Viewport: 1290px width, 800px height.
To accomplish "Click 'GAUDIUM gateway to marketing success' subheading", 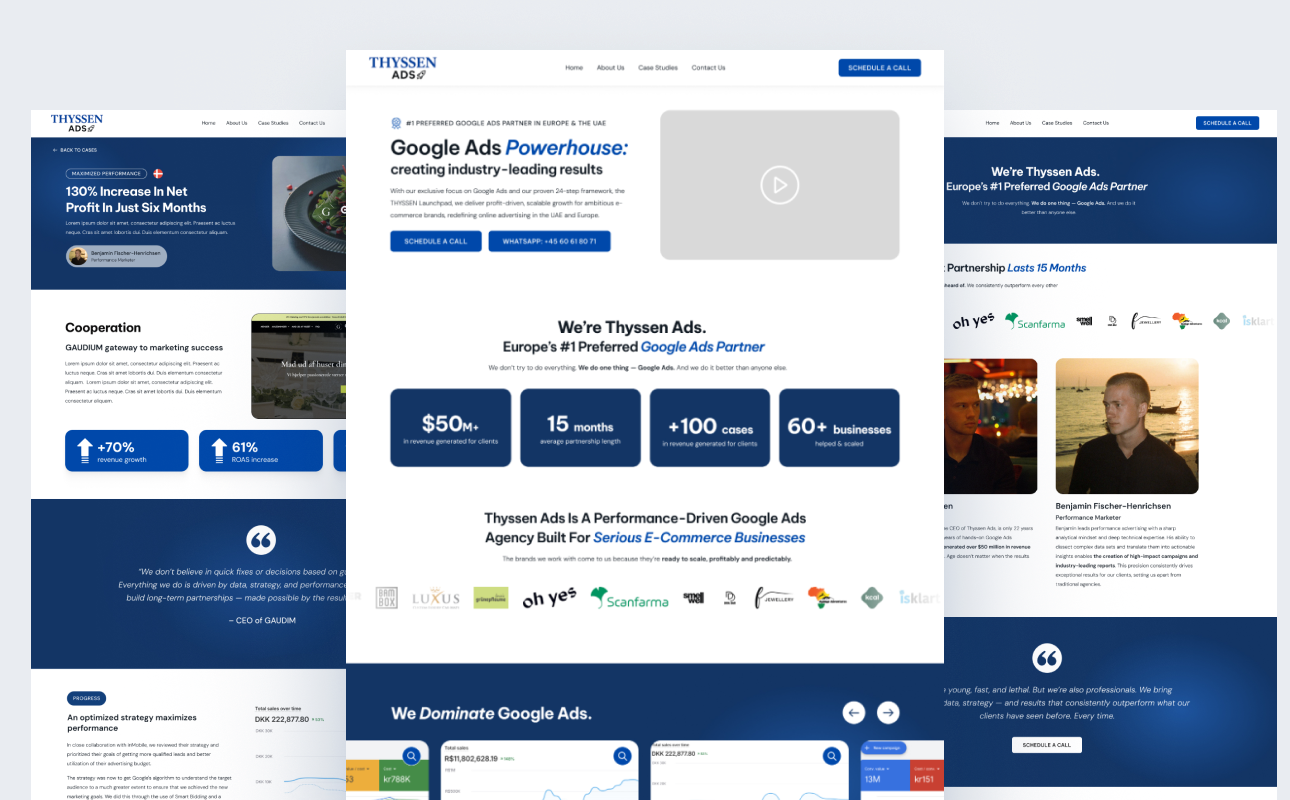I will tap(144, 348).
